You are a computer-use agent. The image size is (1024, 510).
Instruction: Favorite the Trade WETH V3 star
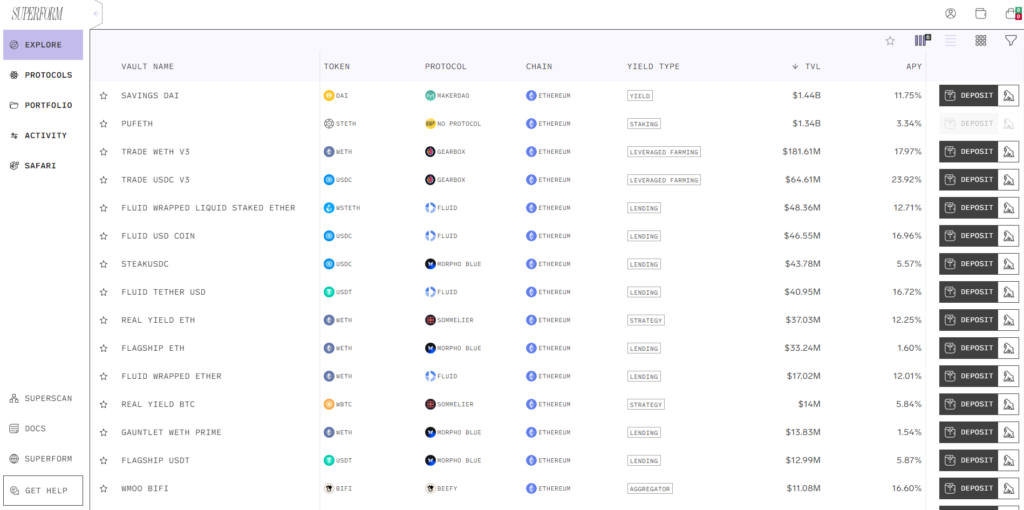(x=103, y=151)
